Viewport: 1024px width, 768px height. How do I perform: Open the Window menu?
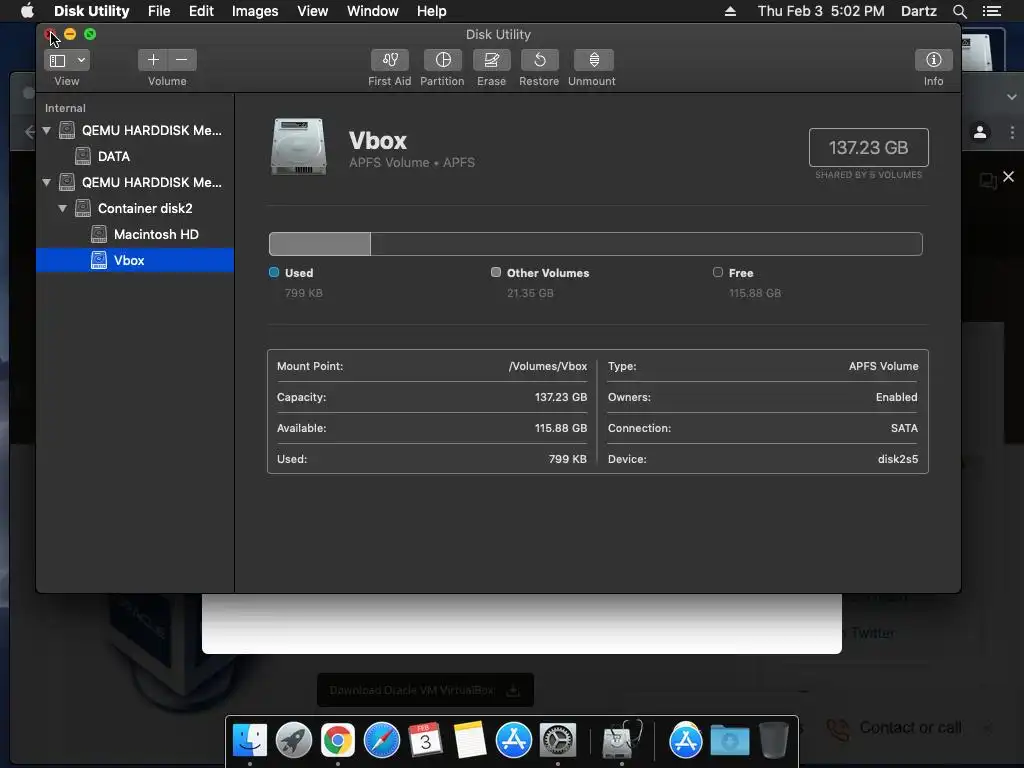pos(372,11)
